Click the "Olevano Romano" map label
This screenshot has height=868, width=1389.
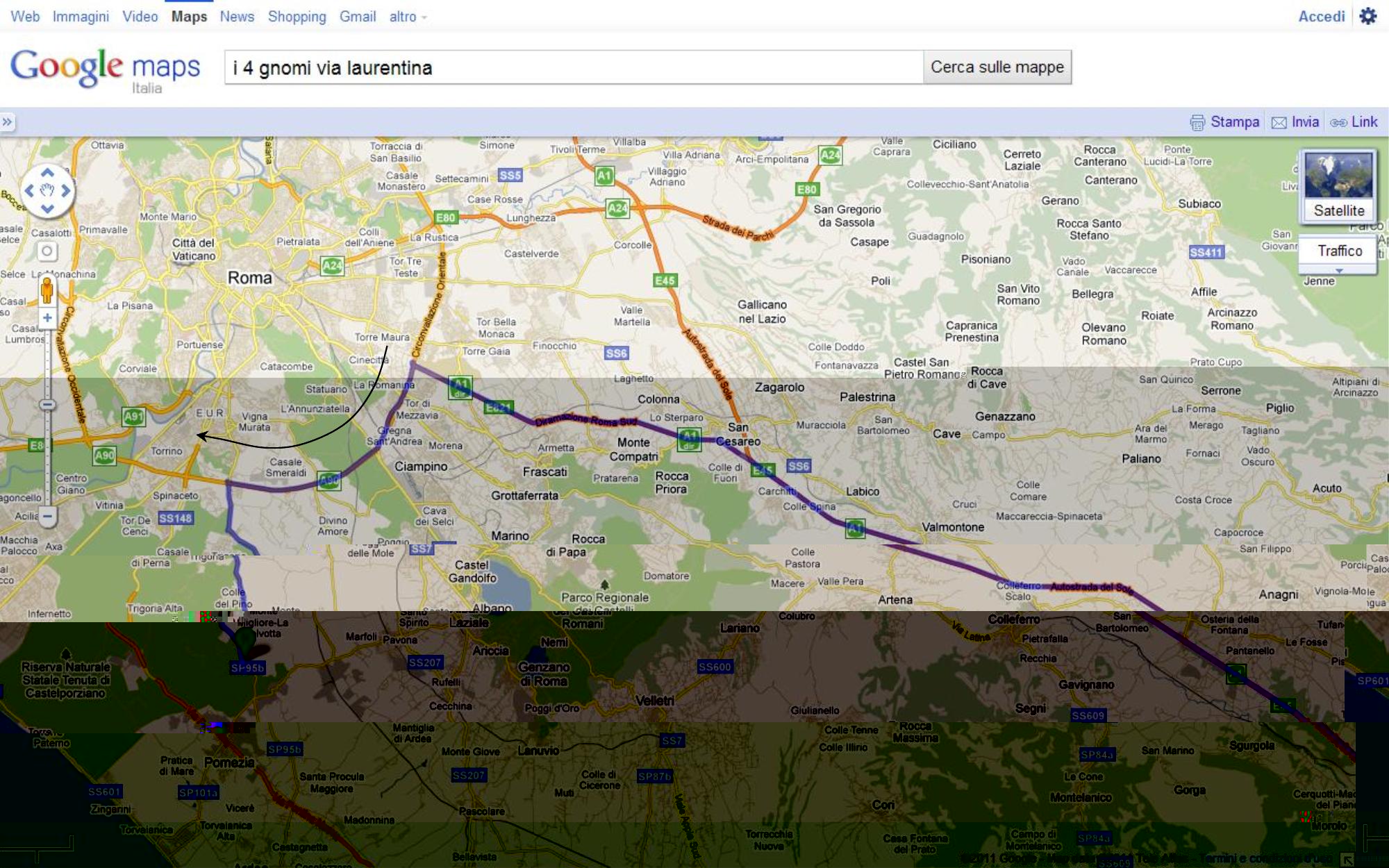[1104, 334]
